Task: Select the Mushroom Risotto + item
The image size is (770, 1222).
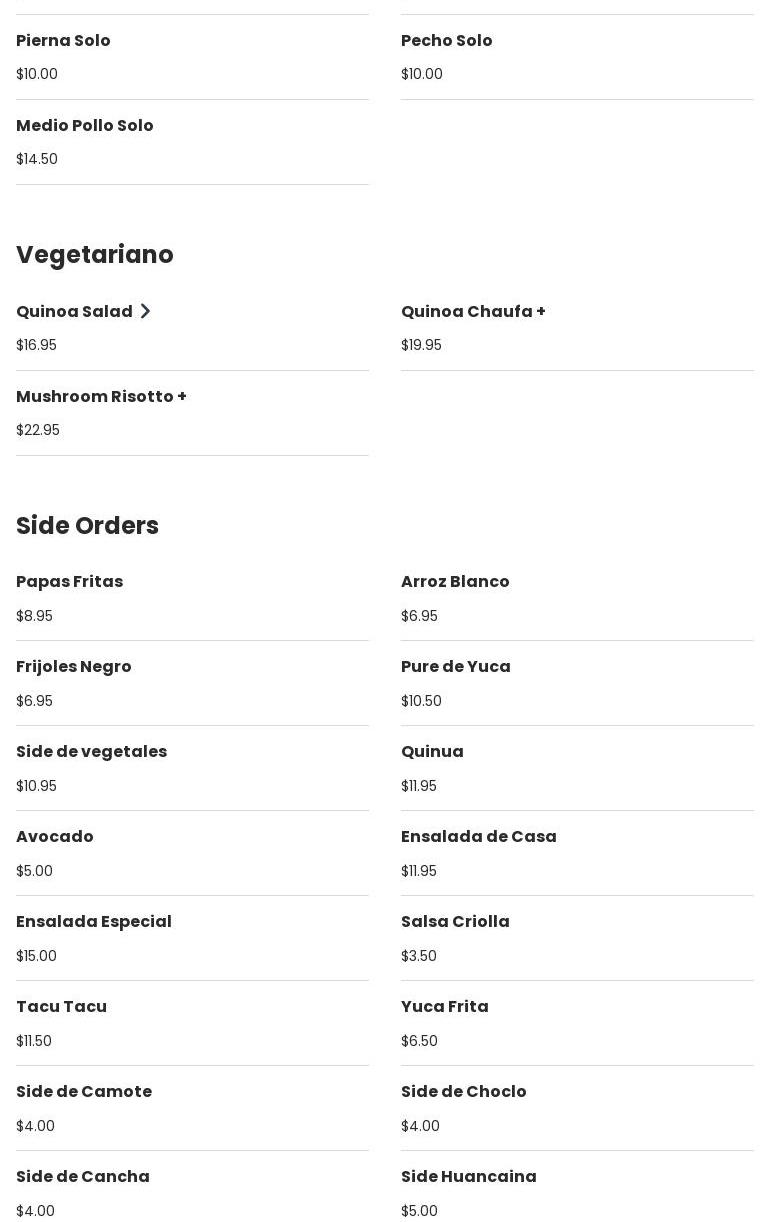Action: pos(101,397)
